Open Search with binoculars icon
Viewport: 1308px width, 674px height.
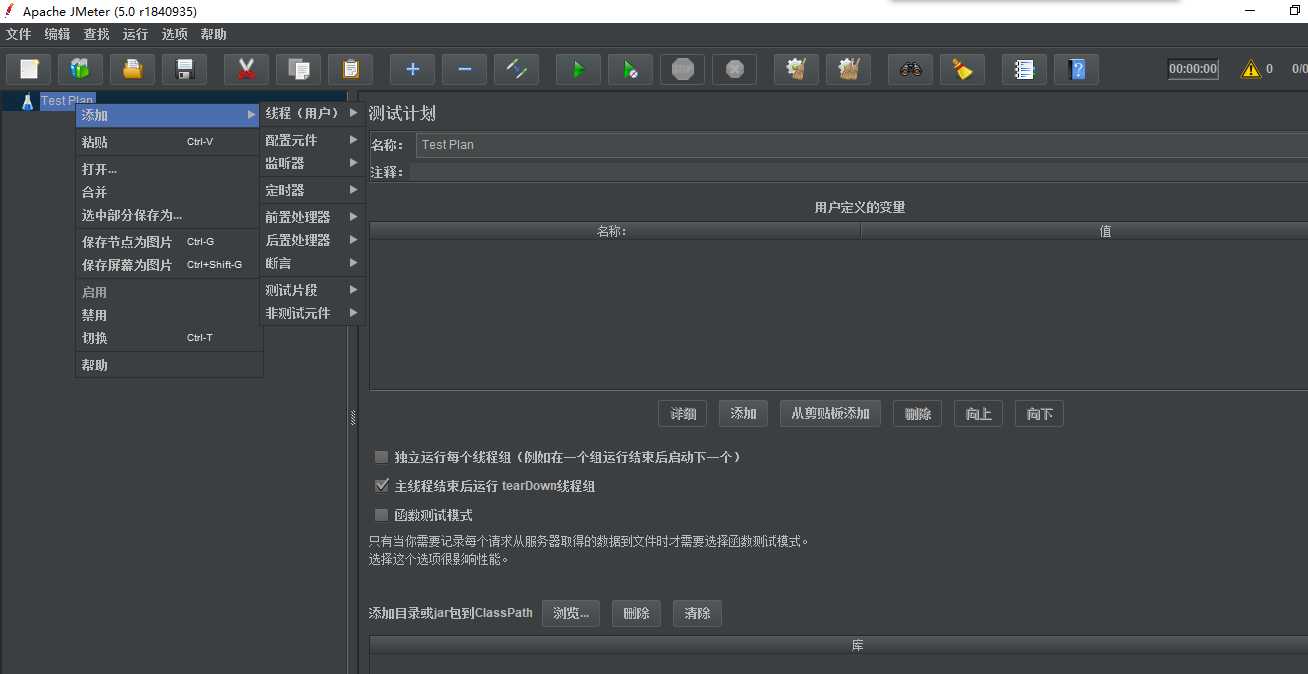pos(910,69)
